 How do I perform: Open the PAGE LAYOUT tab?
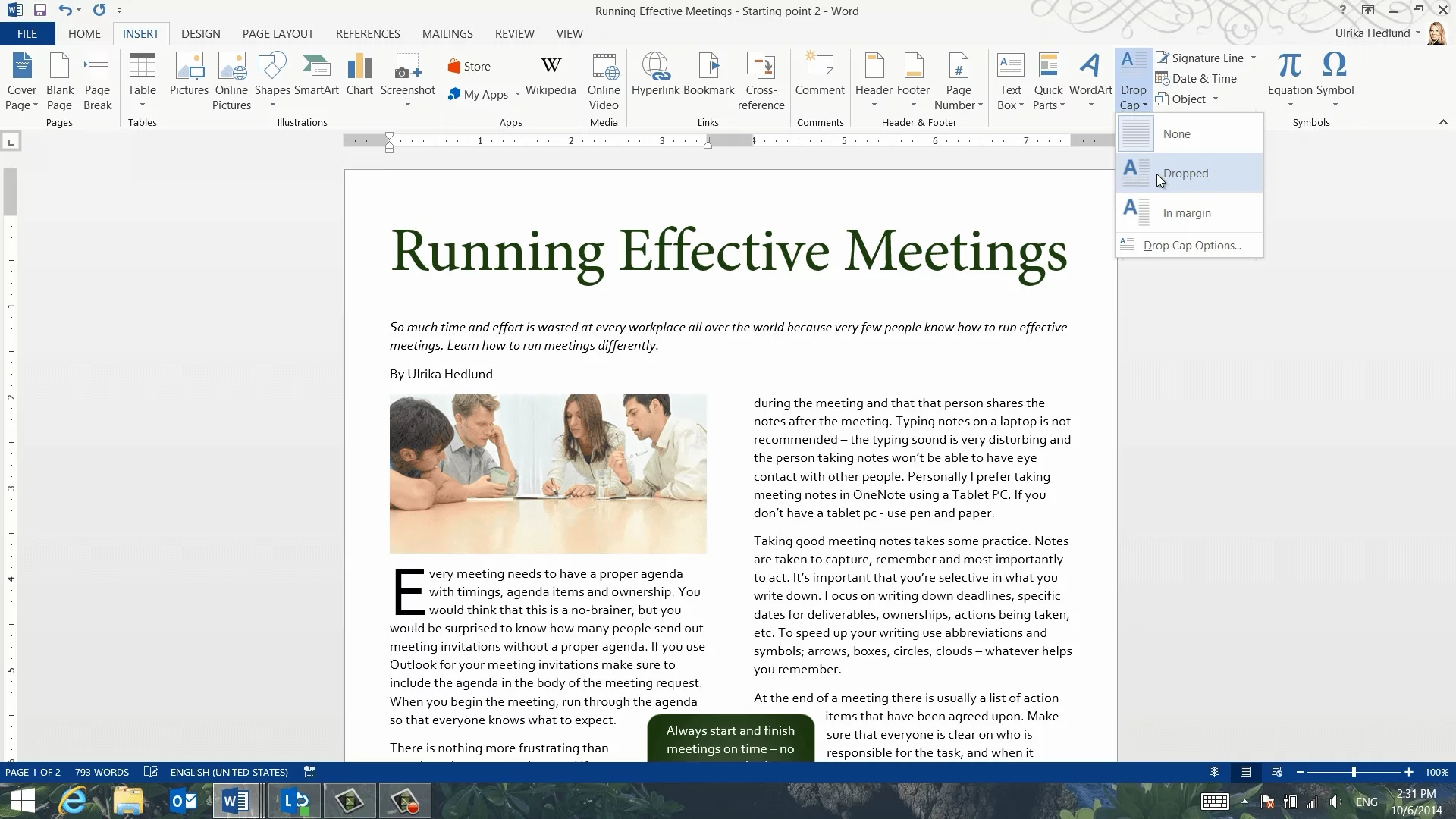(x=278, y=33)
